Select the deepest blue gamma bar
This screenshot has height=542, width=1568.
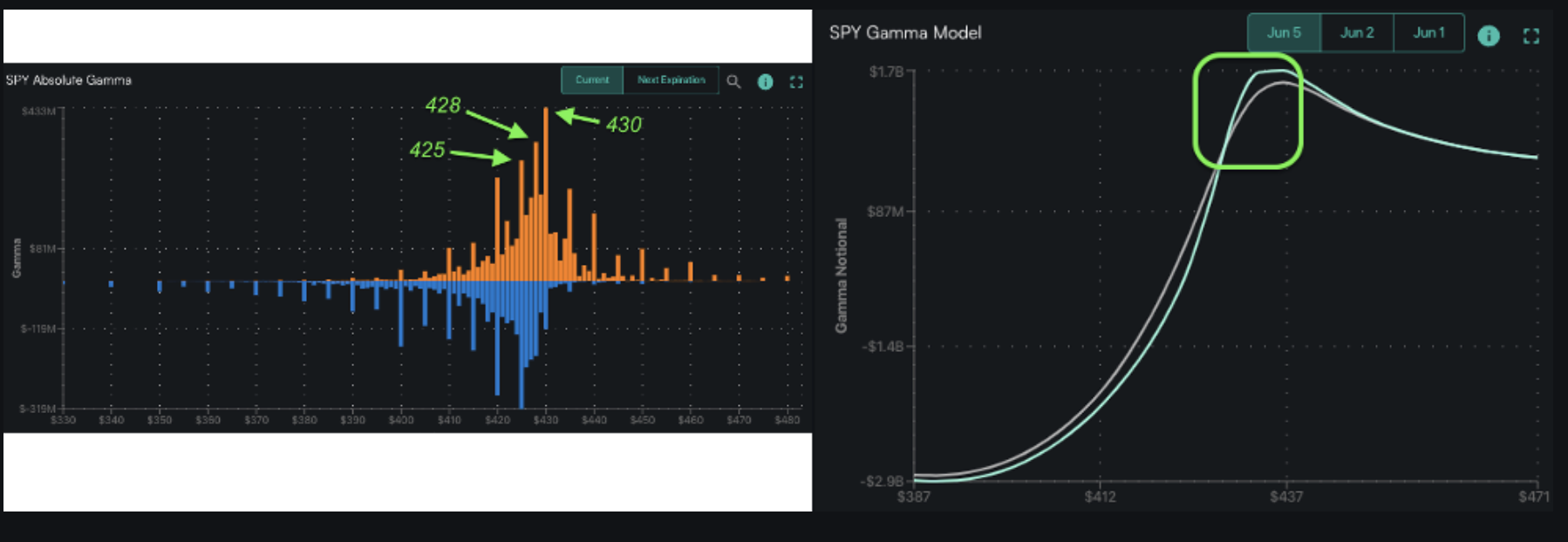pyautogui.click(x=522, y=344)
